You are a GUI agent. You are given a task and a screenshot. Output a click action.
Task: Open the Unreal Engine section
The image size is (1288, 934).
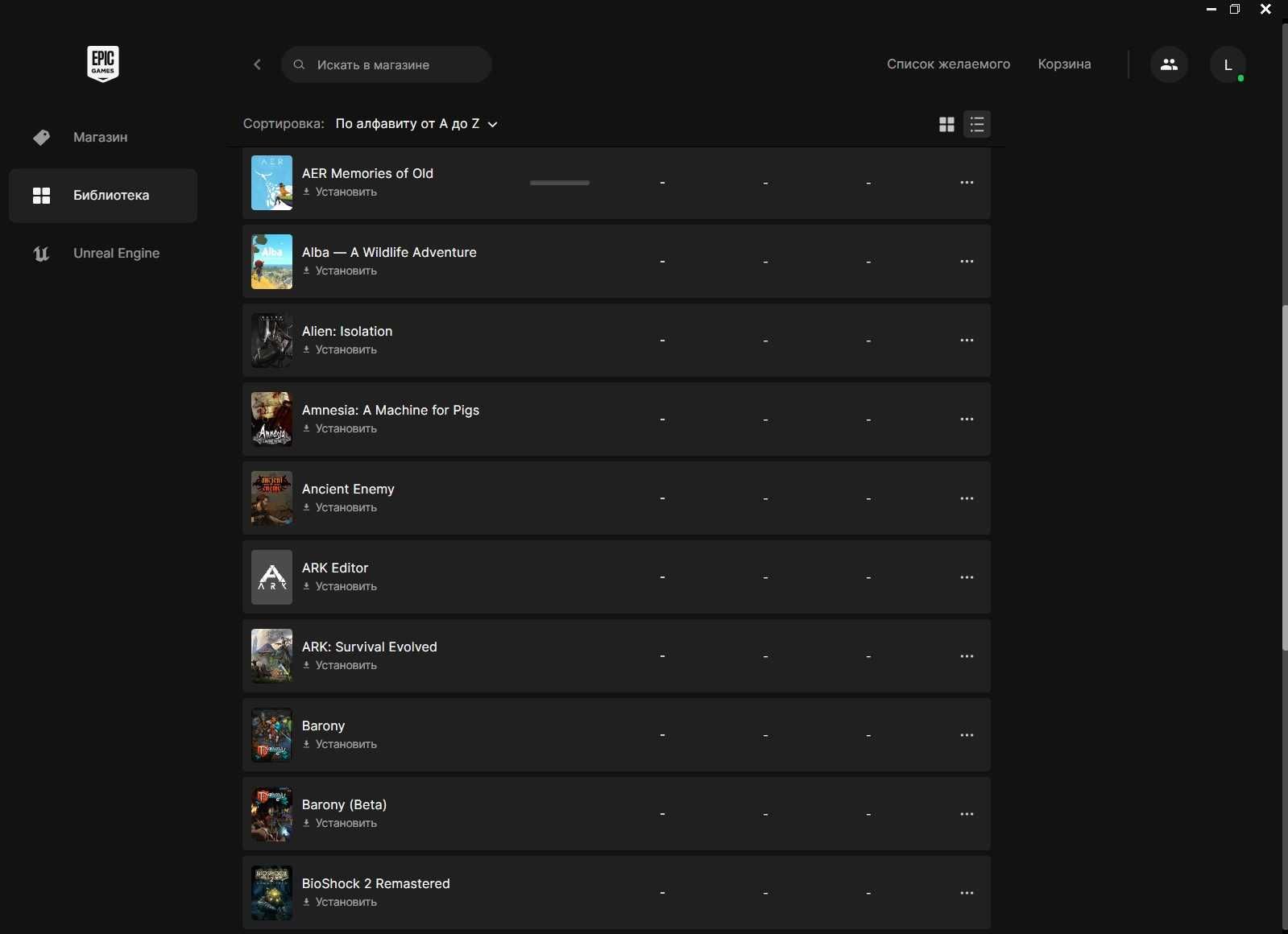(x=103, y=254)
